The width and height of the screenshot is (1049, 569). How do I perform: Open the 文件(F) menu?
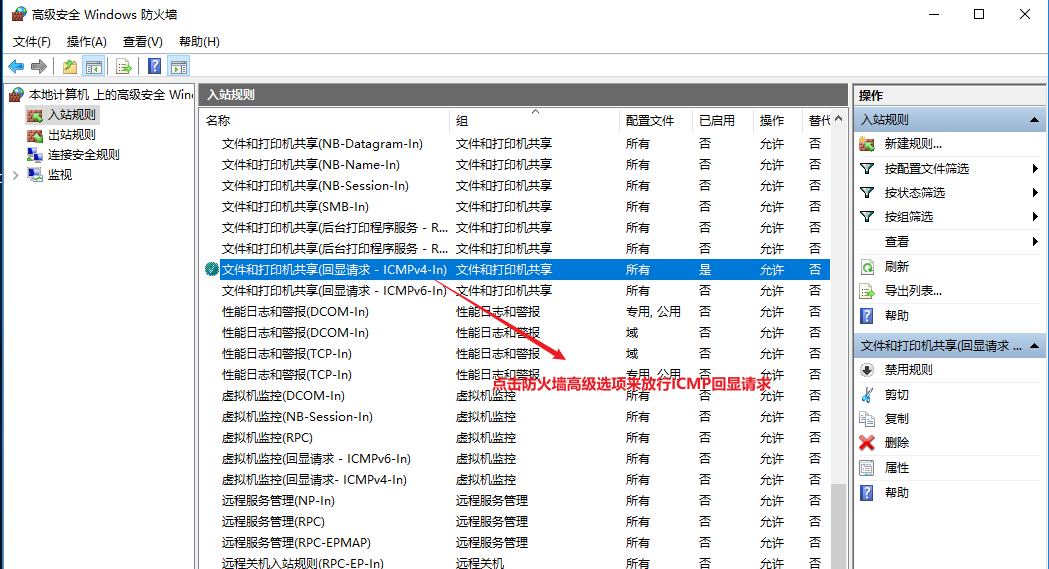pyautogui.click(x=31, y=41)
